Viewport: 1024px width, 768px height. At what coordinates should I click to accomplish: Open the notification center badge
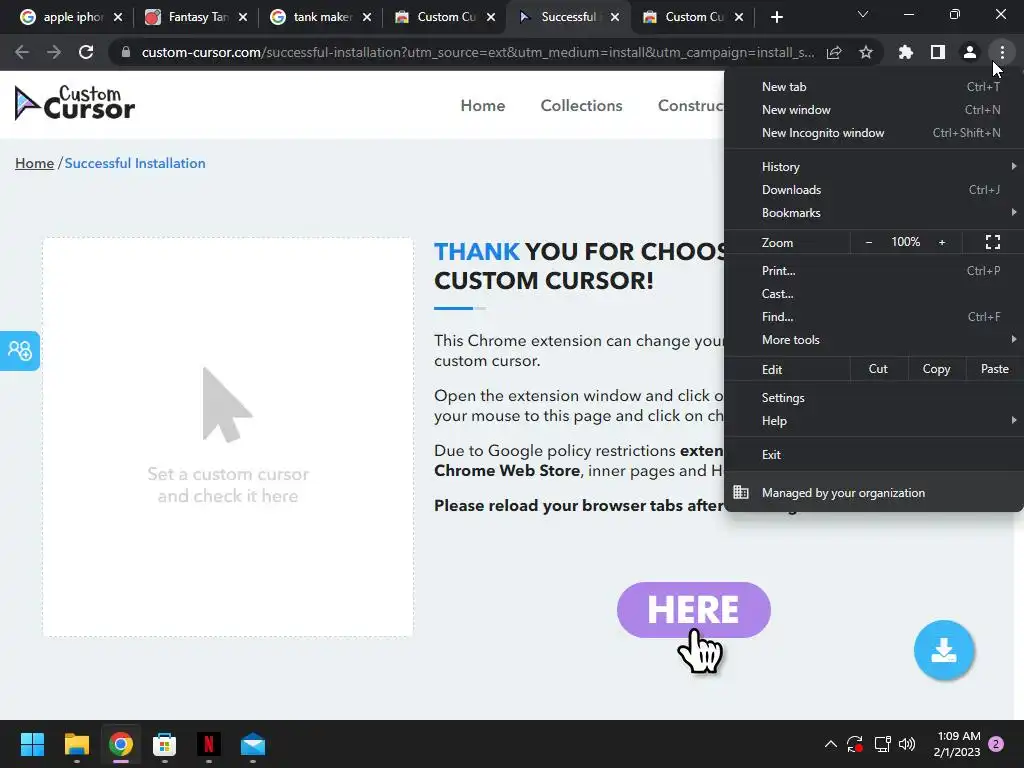tap(996, 744)
